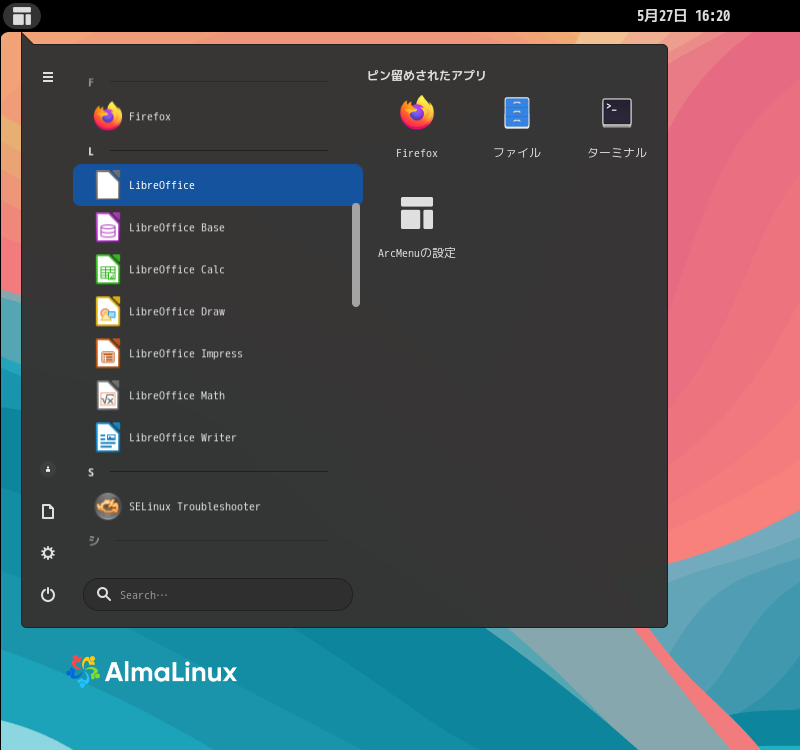Launch LibreOffice Impress
This screenshot has height=750, width=800.
click(218, 354)
